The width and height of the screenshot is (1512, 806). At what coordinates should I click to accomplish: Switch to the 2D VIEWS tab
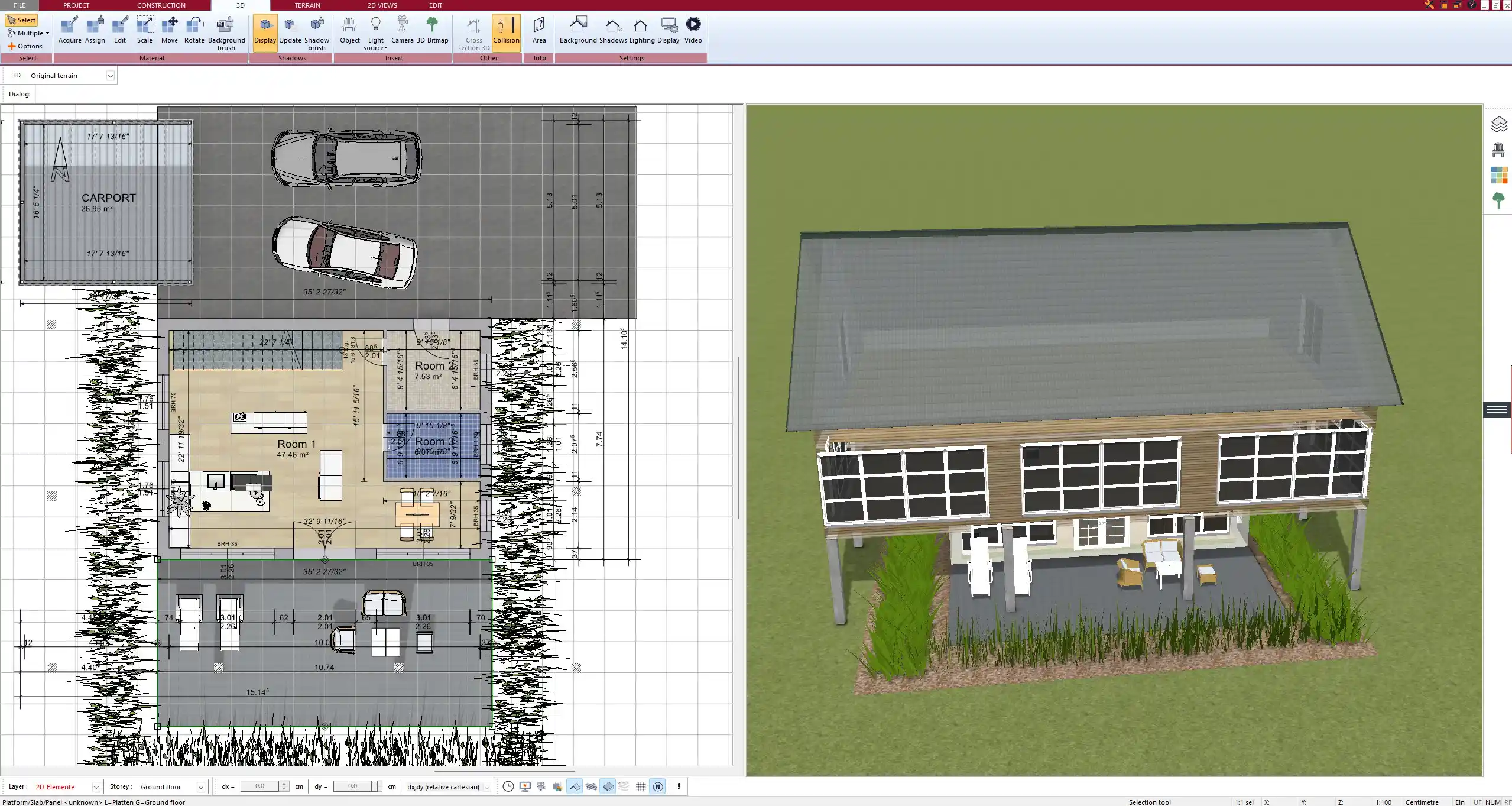[382, 5]
